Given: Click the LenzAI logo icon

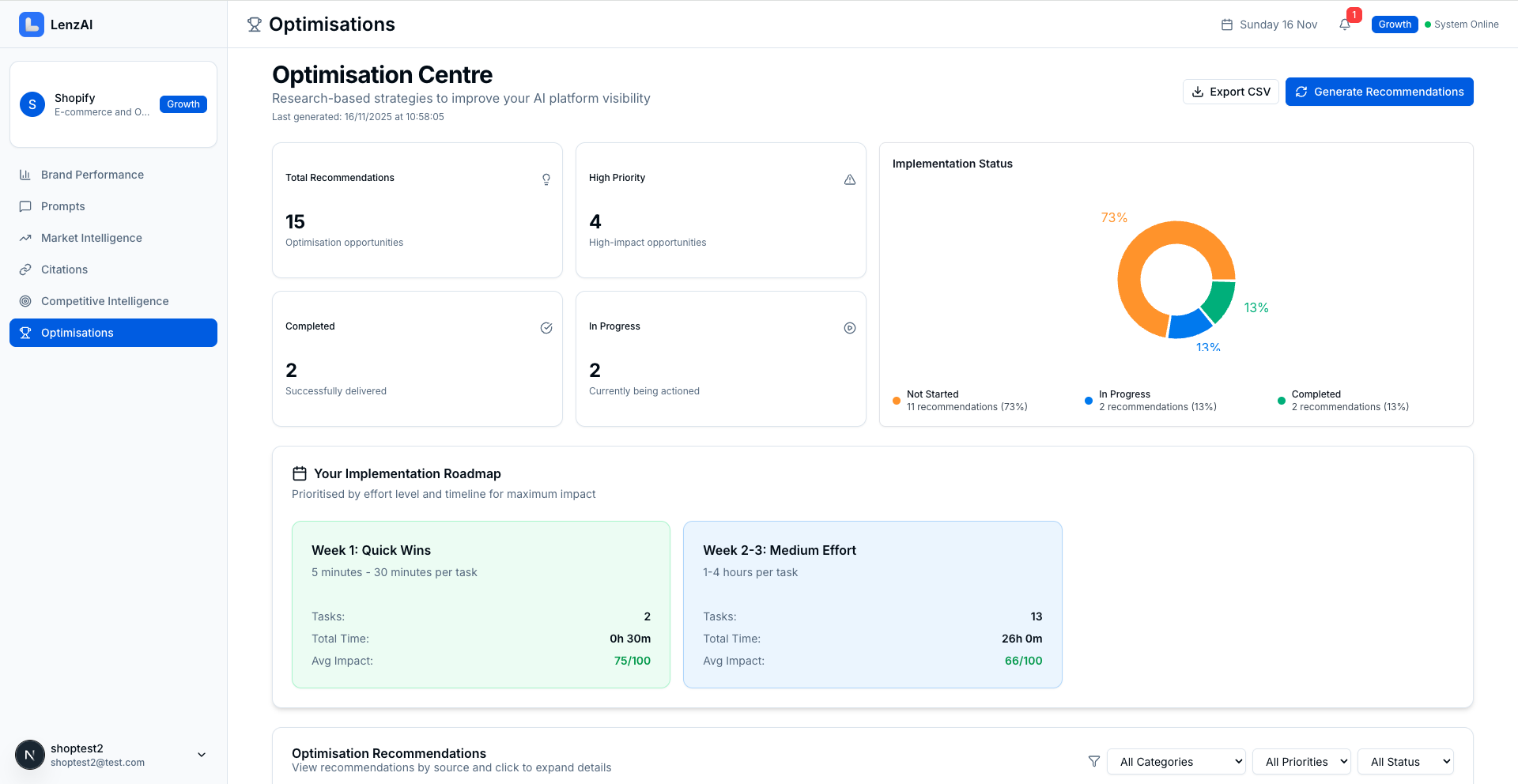Looking at the screenshot, I should [x=31, y=24].
